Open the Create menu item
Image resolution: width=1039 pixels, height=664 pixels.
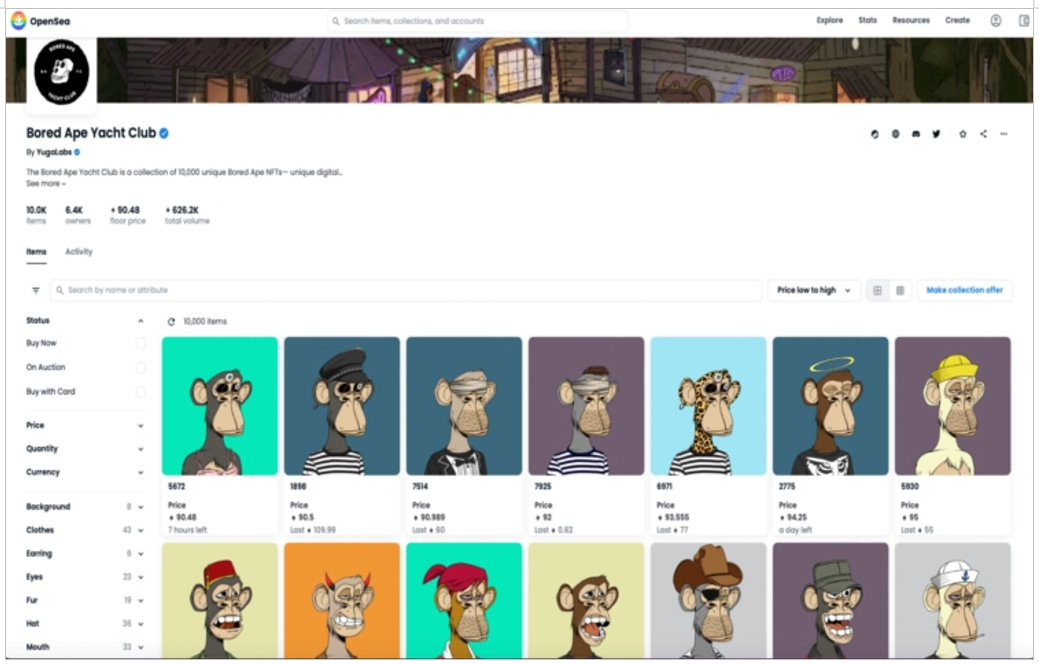[957, 21]
